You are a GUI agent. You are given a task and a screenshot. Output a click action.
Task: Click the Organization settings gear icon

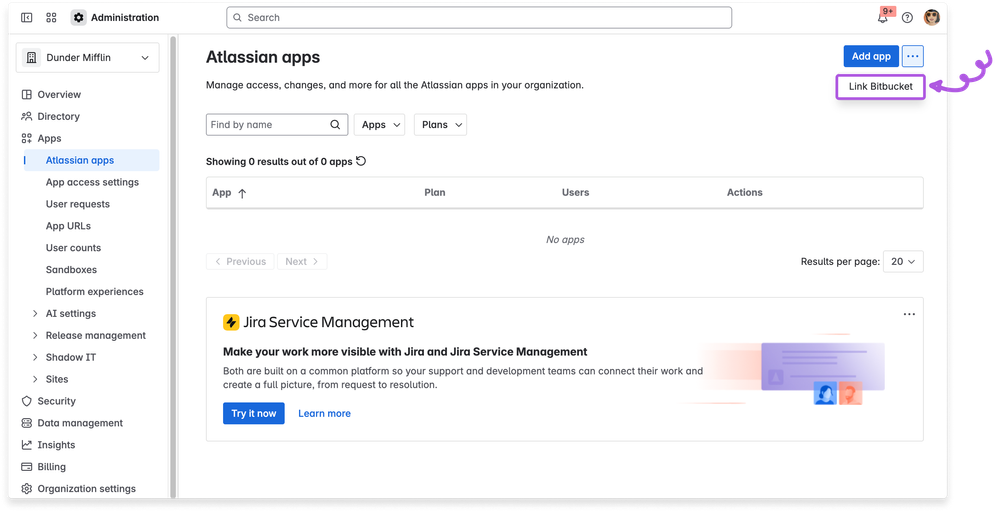[x=27, y=488]
